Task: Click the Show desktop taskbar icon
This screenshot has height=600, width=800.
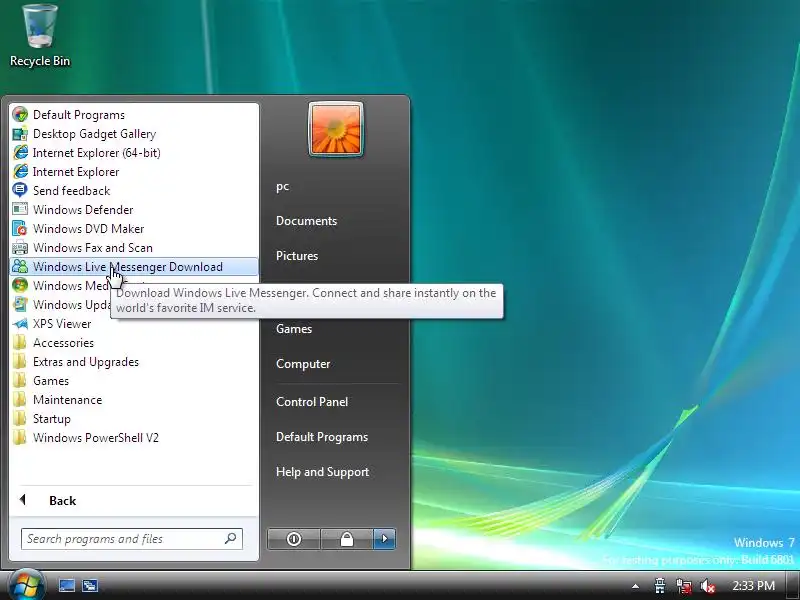Action: pyautogui.click(x=67, y=585)
